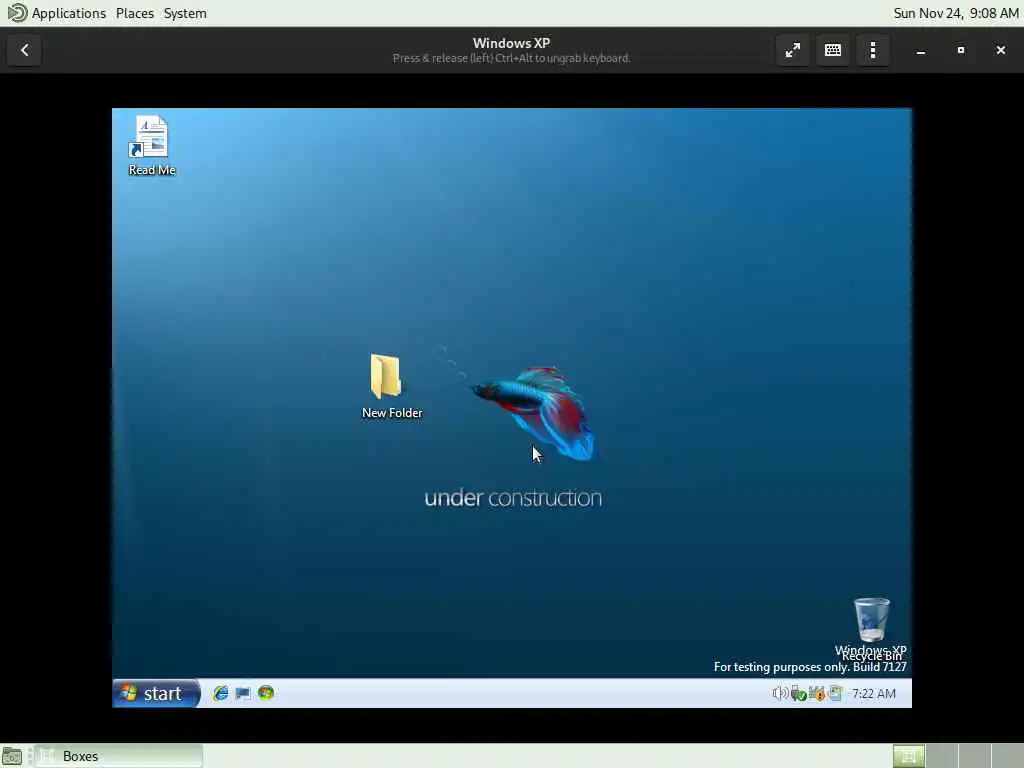Viewport: 1024px width, 768px height.
Task: Click the security alert shield tray icon
Action: (x=817, y=693)
